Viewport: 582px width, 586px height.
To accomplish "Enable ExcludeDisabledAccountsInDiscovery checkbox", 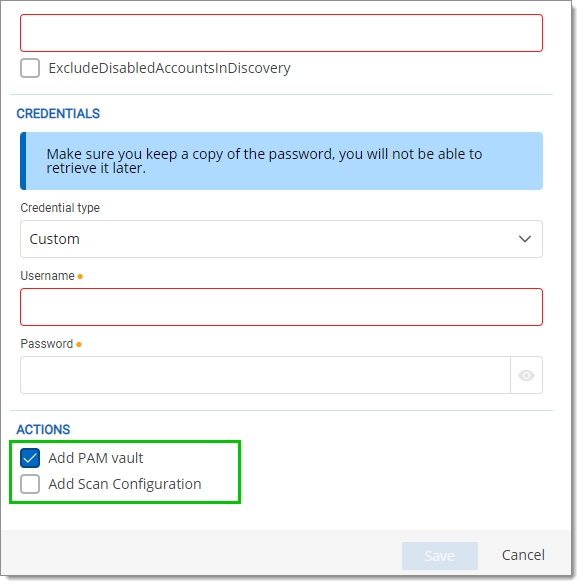I will pyautogui.click(x=30, y=68).
